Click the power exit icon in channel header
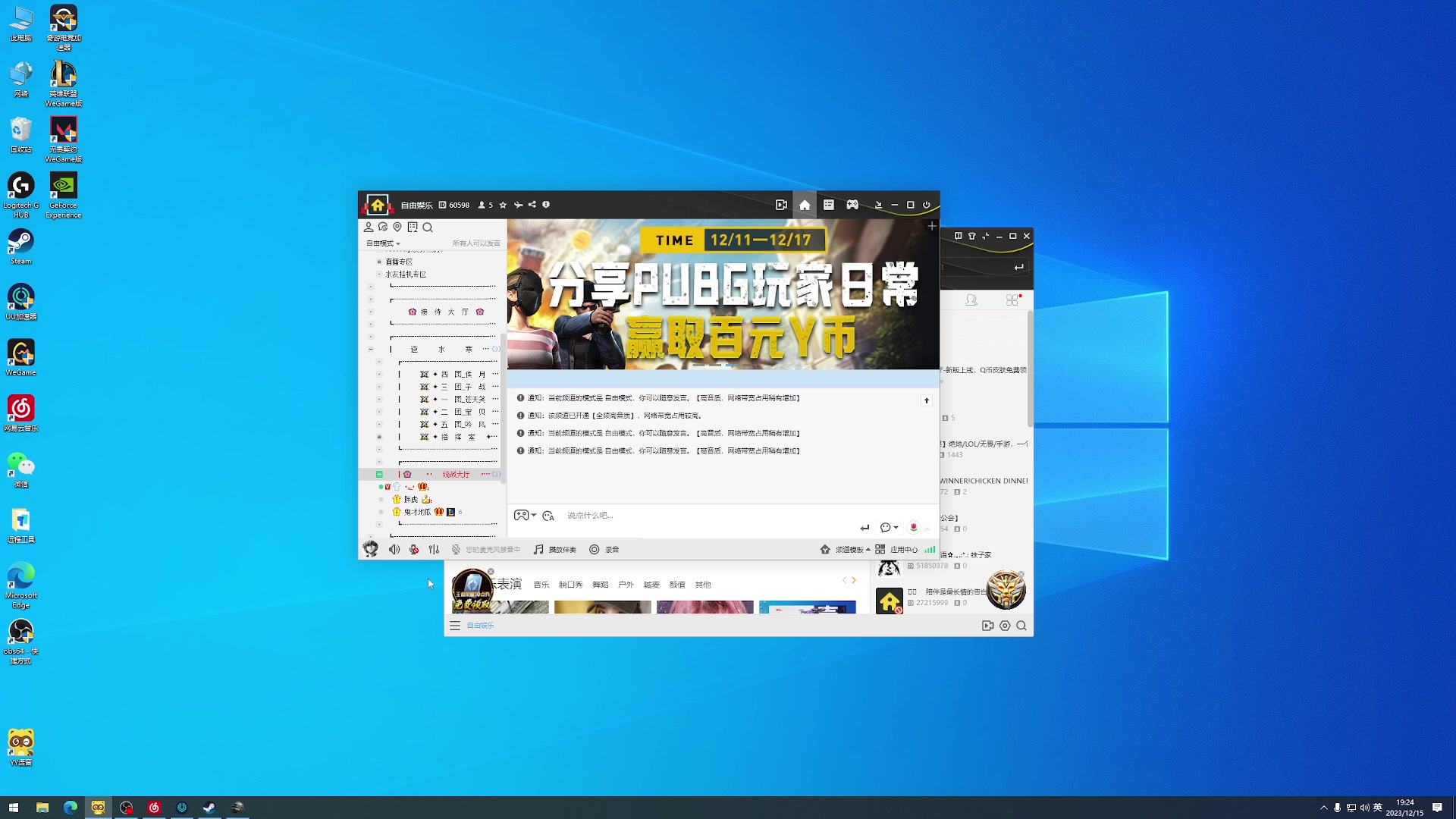The image size is (1456, 819). (926, 205)
